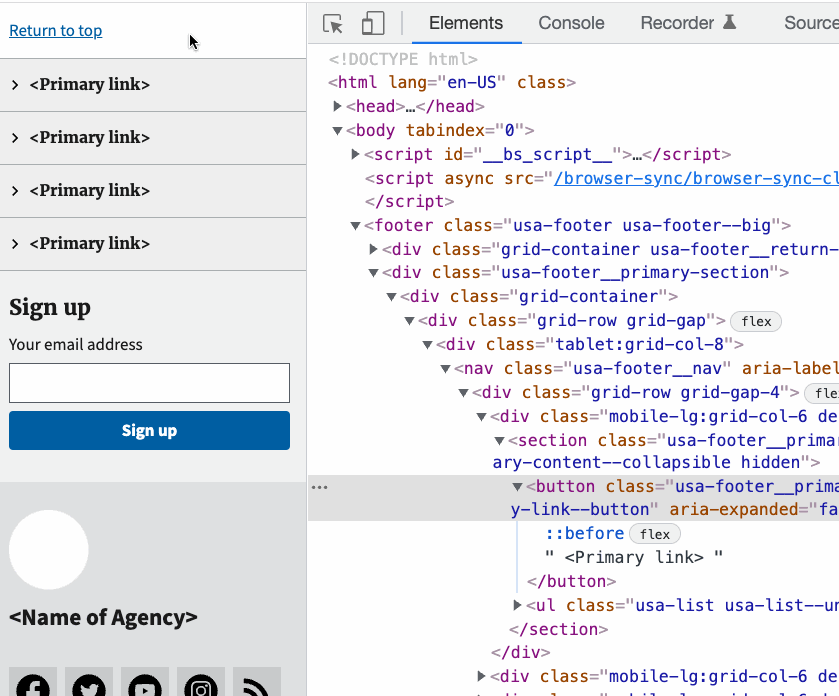Image resolution: width=839 pixels, height=696 pixels.
Task: Collapse the grid-row grid-gap-4 div
Action: click(463, 393)
